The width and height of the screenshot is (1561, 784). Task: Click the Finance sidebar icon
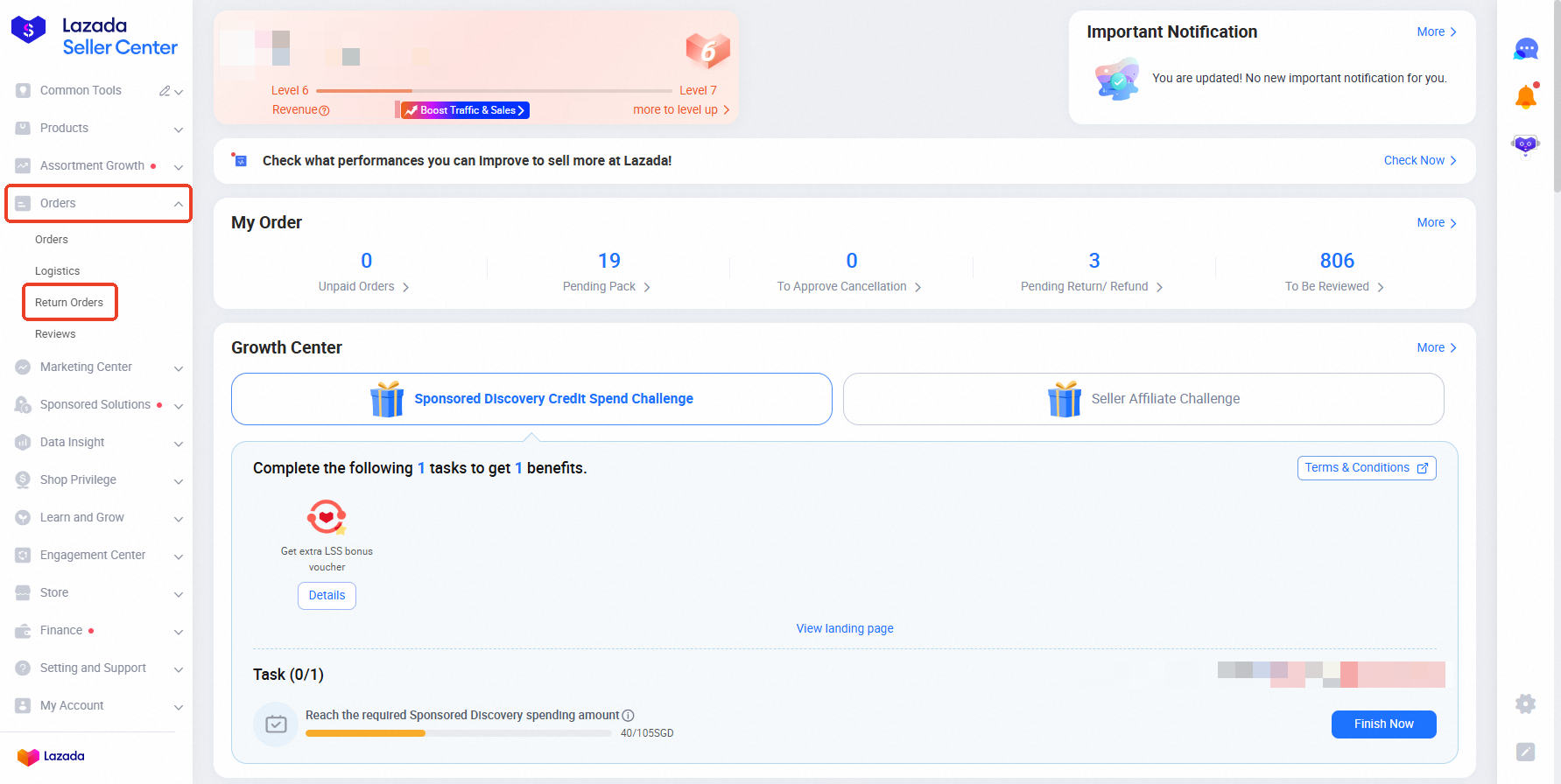point(23,630)
